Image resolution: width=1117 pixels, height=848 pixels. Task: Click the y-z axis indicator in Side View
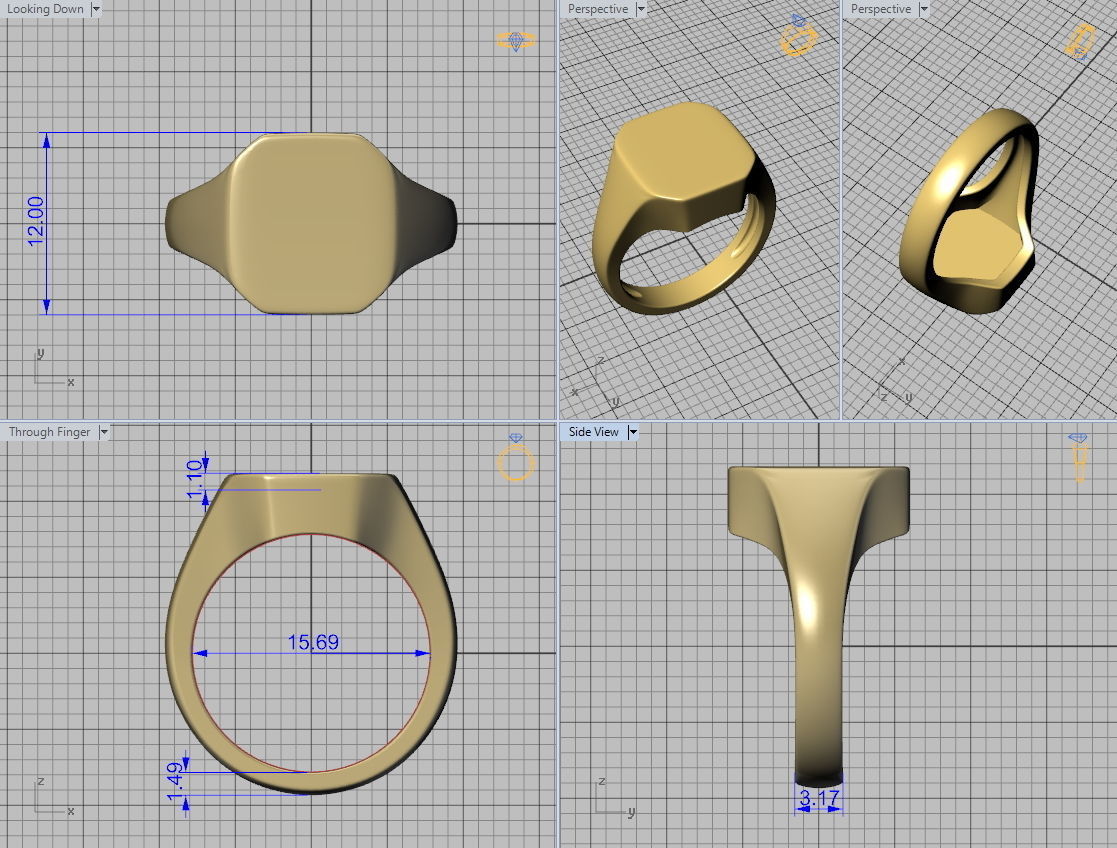click(615, 797)
